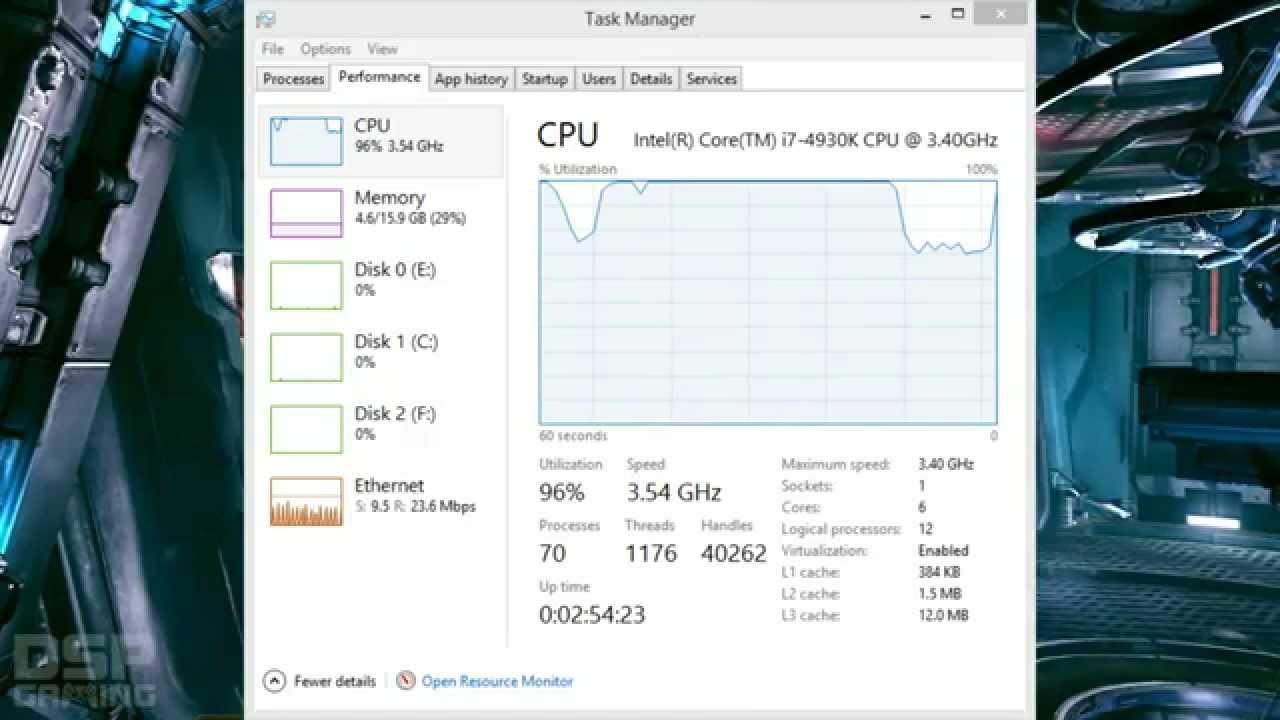This screenshot has height=720, width=1280.
Task: Open the File menu
Action: (272, 49)
